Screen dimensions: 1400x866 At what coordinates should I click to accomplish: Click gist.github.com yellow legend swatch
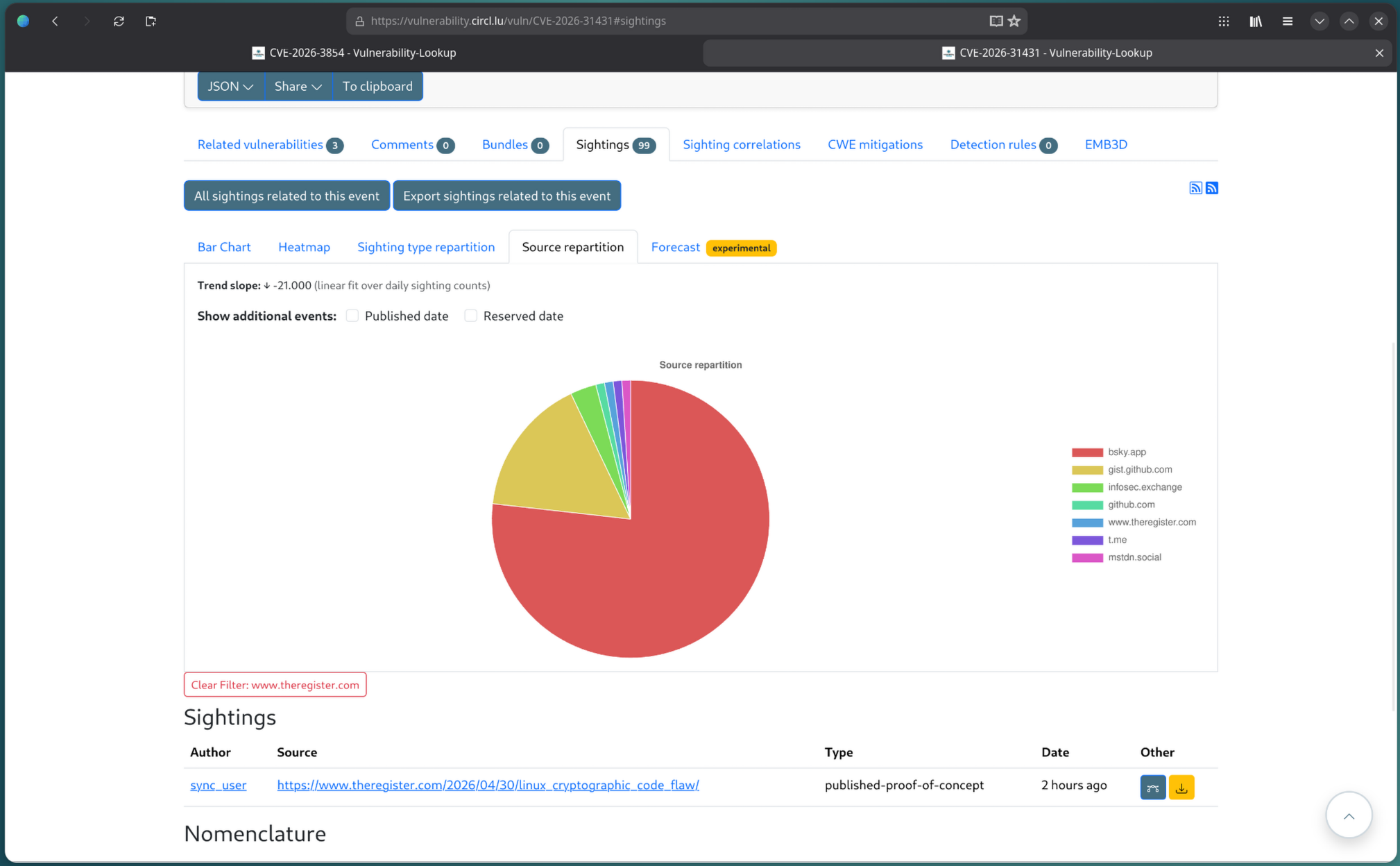coord(1086,470)
